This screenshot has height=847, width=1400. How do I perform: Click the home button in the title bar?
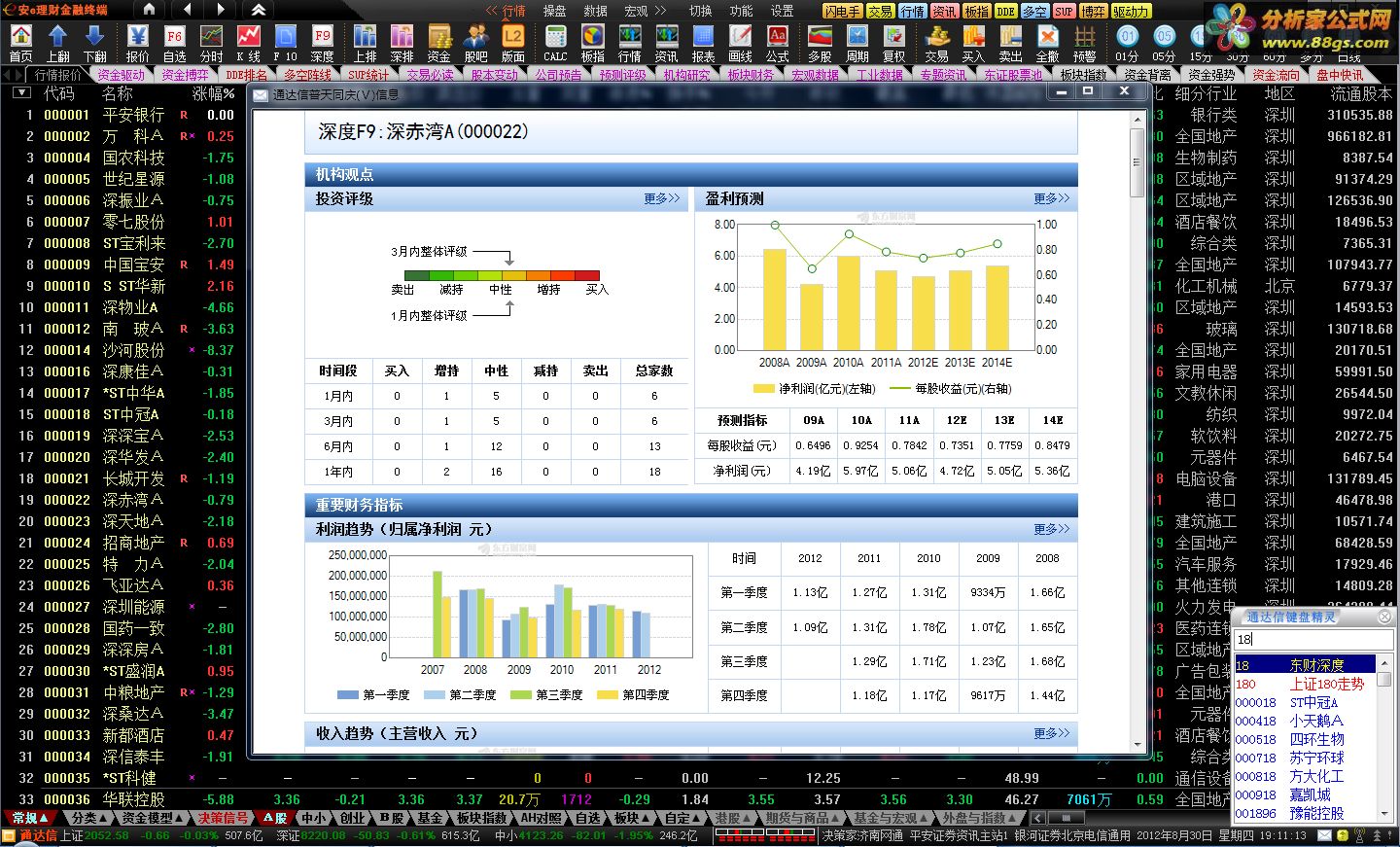[x=149, y=10]
